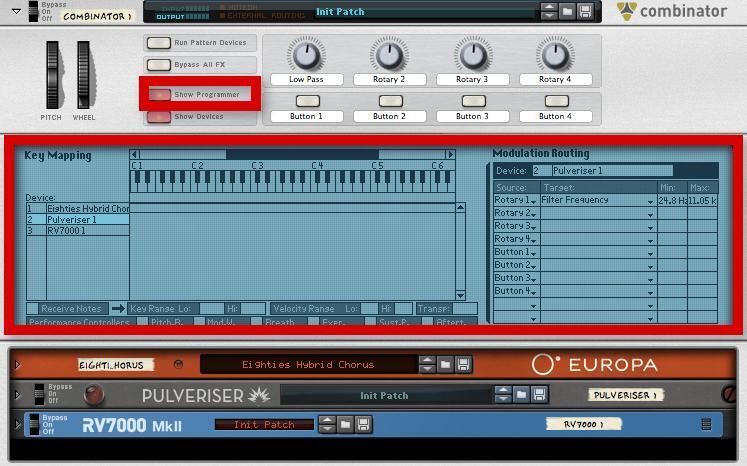The height and width of the screenshot is (466, 747).
Task: Click the Rotary 2 knob label
Action: coord(389,80)
